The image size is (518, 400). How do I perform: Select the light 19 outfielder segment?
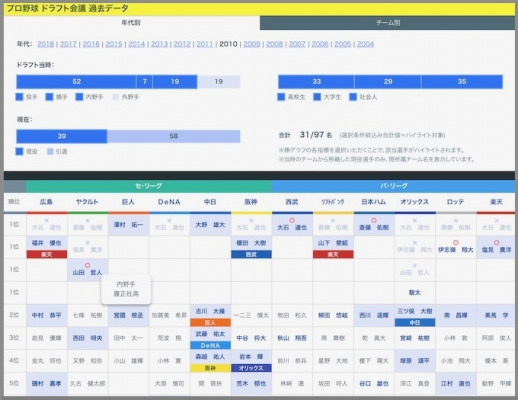[x=219, y=82]
